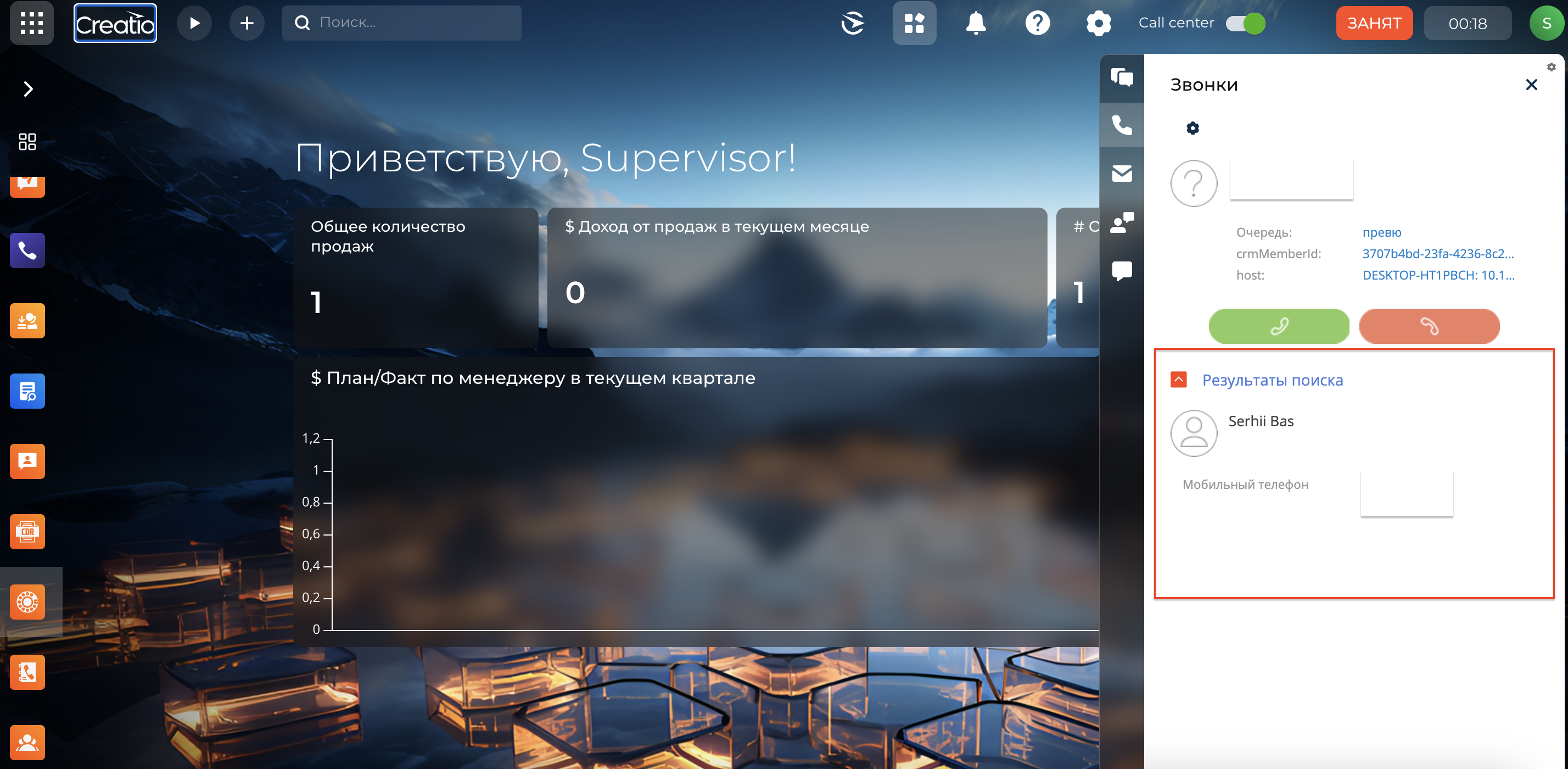Open the Доход от продаж widget
1568x769 pixels.
pos(797,277)
